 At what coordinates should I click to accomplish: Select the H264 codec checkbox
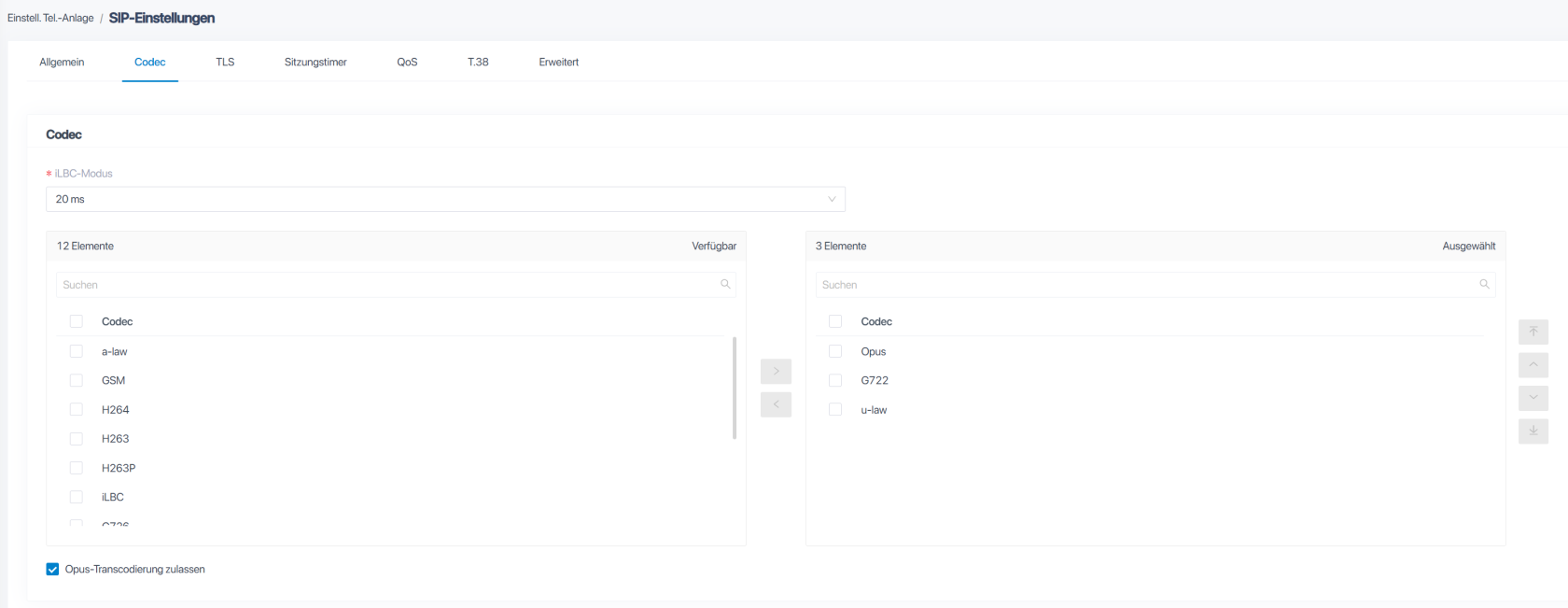77,409
